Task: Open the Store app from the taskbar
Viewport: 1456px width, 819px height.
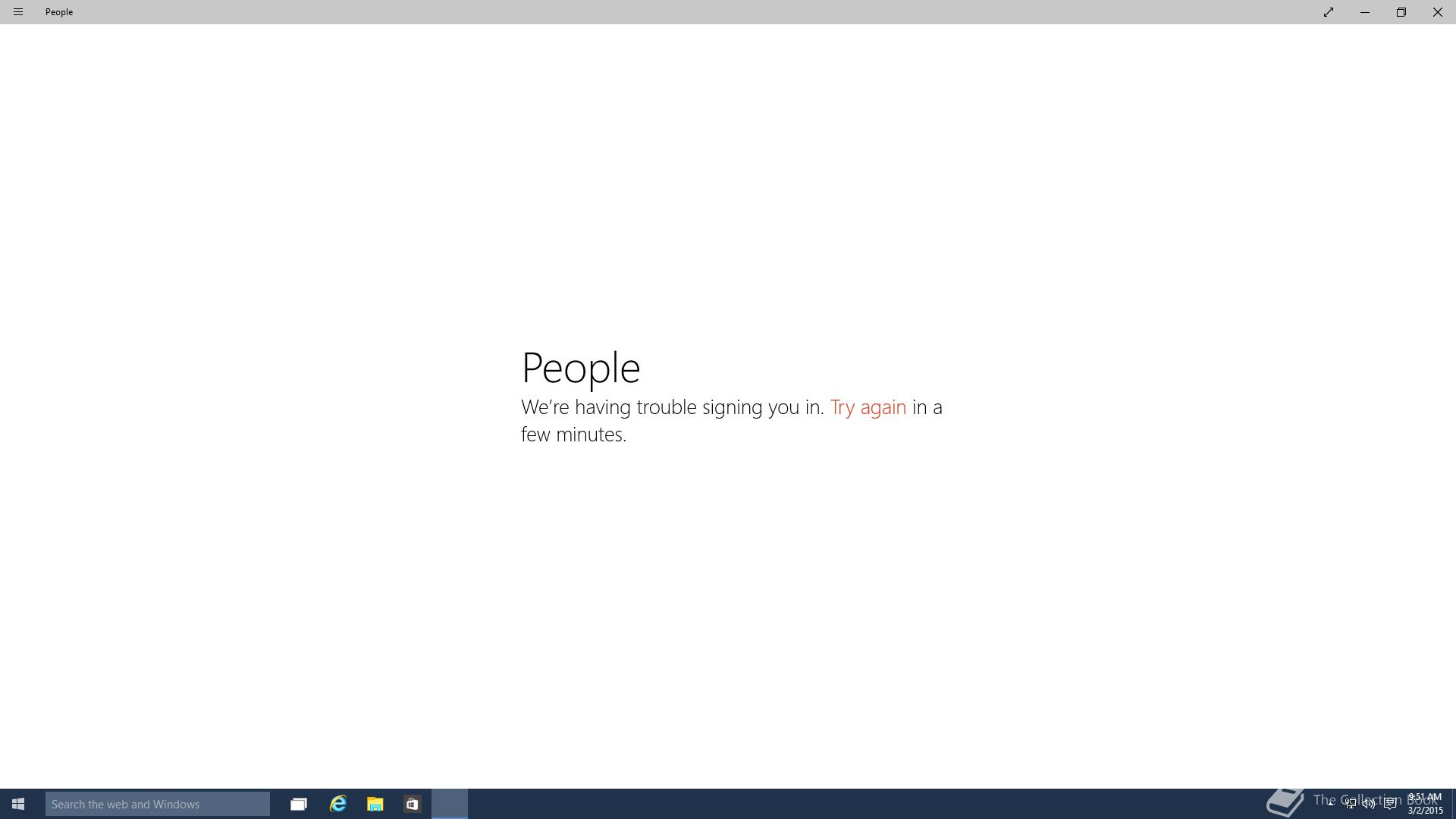Action: pos(413,804)
